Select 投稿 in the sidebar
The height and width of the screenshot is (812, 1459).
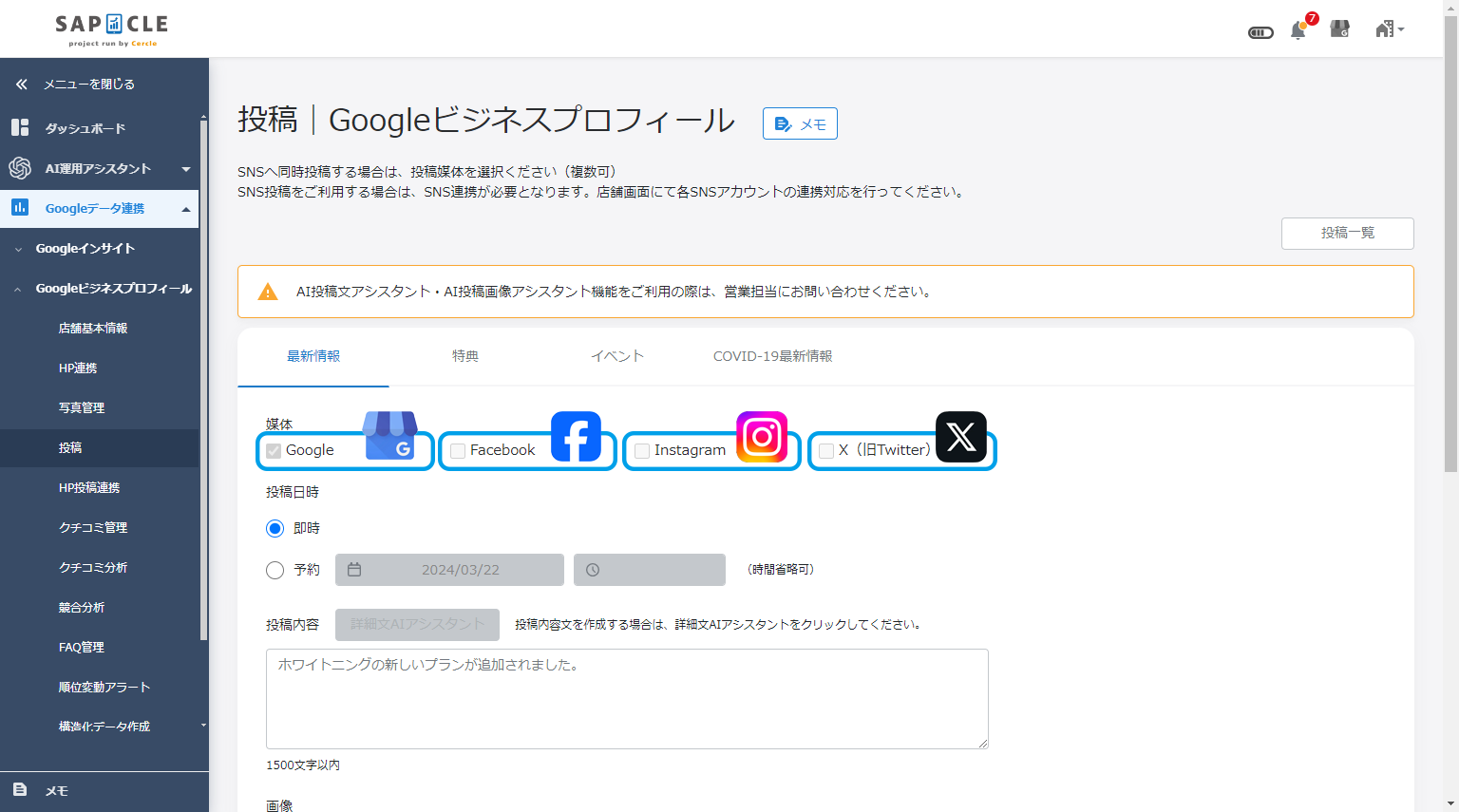[99, 447]
